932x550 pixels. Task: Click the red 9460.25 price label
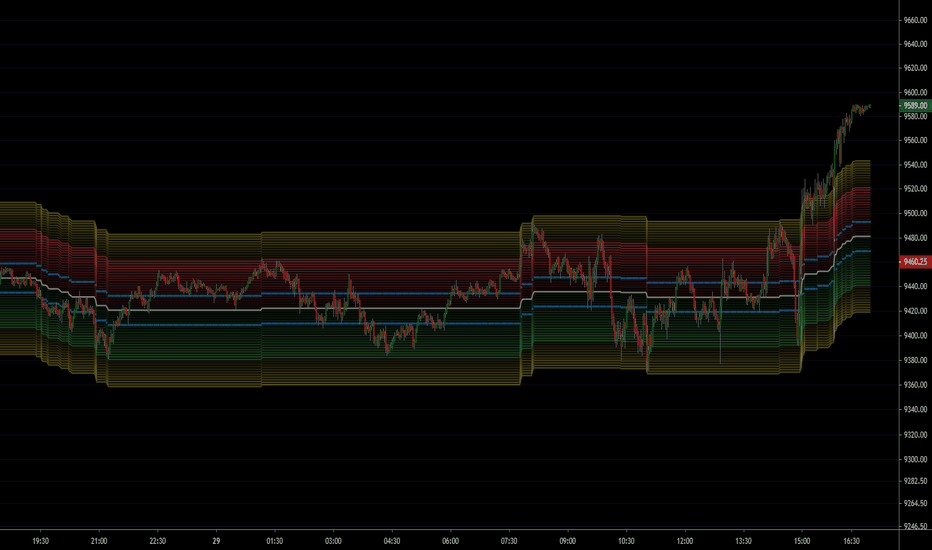click(915, 262)
